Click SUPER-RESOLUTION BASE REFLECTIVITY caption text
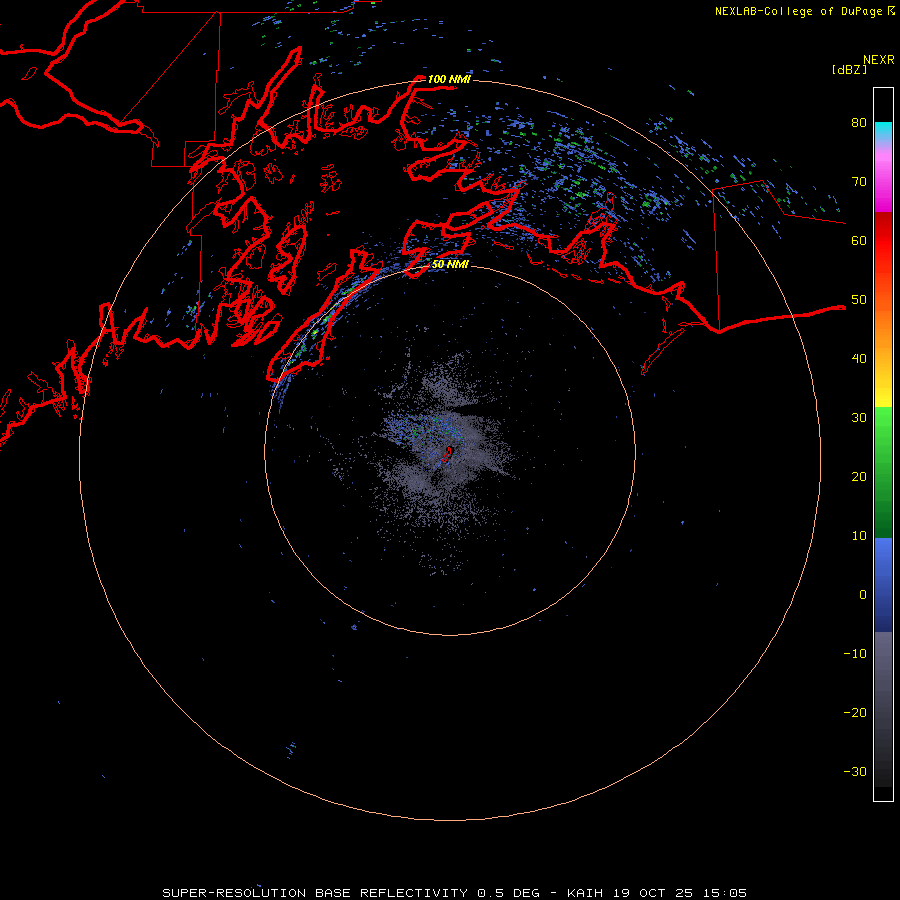 315,893
